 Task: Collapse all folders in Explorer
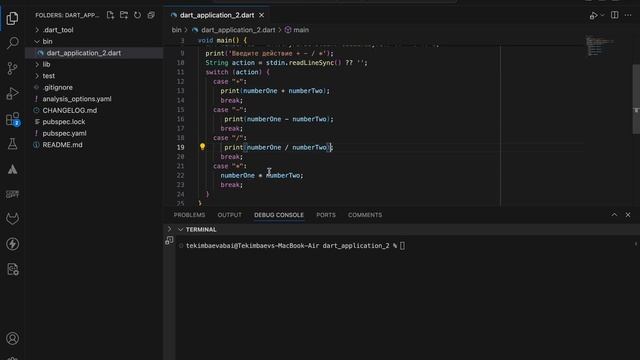click(x=151, y=15)
